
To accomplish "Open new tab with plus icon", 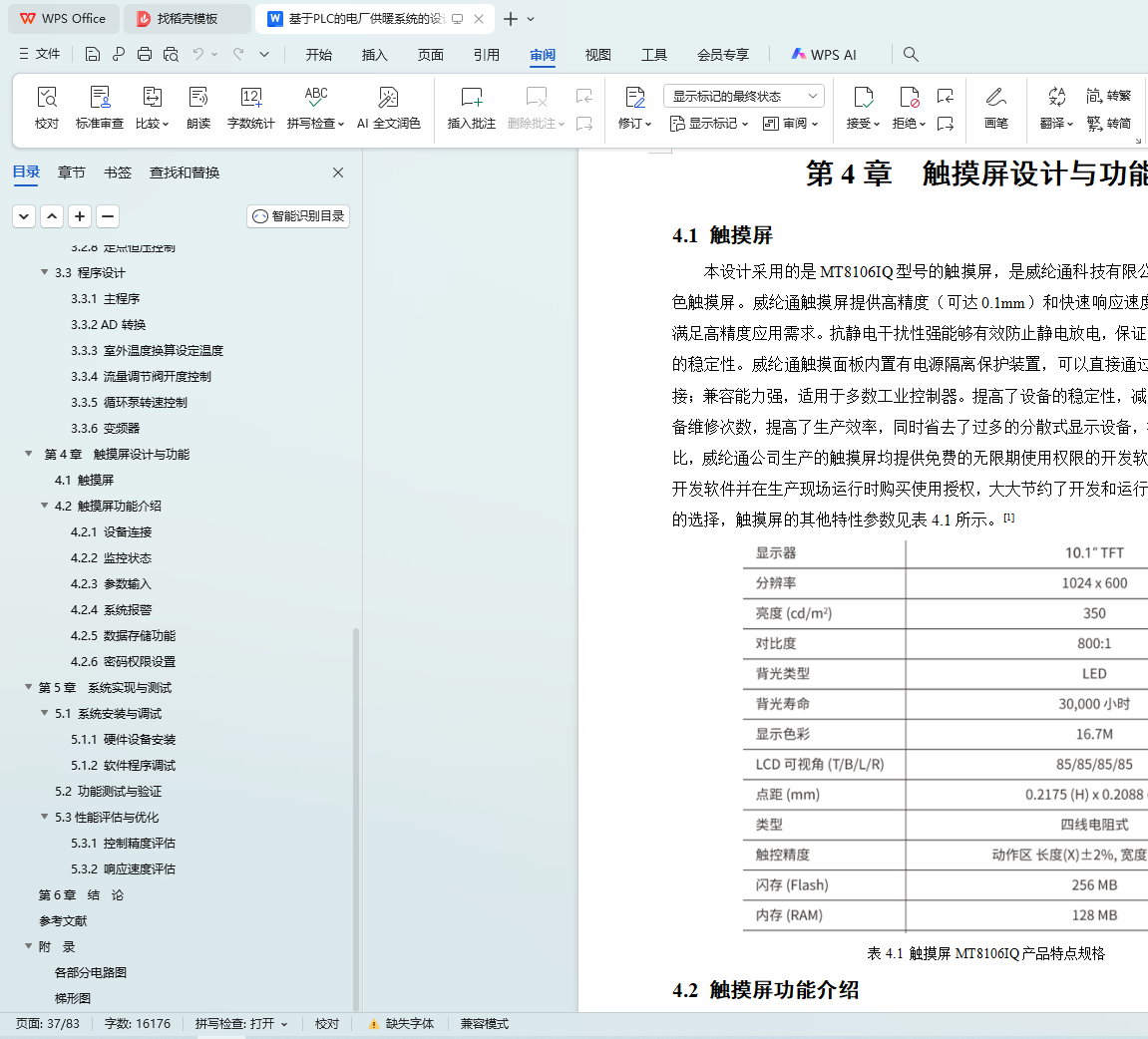I will pyautogui.click(x=511, y=19).
